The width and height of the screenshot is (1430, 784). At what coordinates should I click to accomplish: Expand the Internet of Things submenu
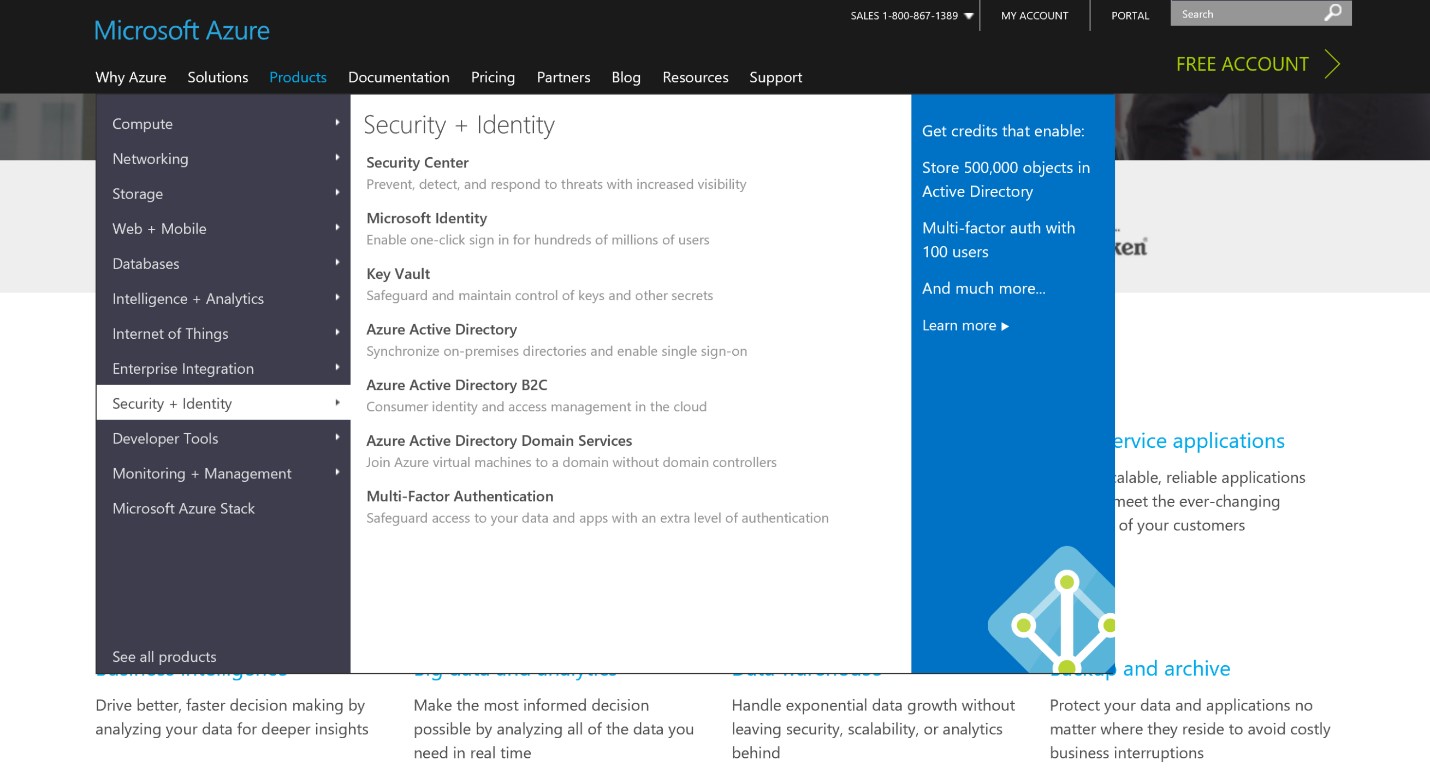click(x=338, y=334)
